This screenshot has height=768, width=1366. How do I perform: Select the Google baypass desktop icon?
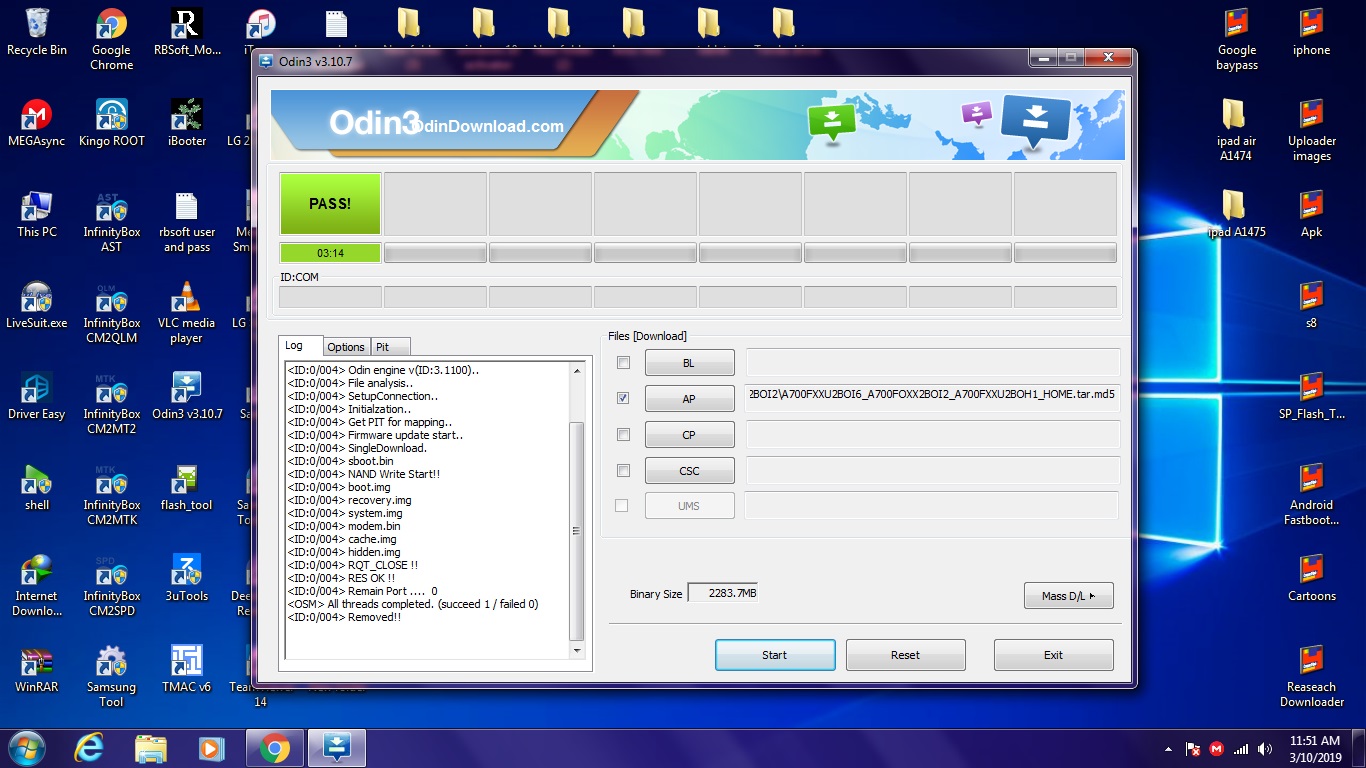pos(1237,40)
